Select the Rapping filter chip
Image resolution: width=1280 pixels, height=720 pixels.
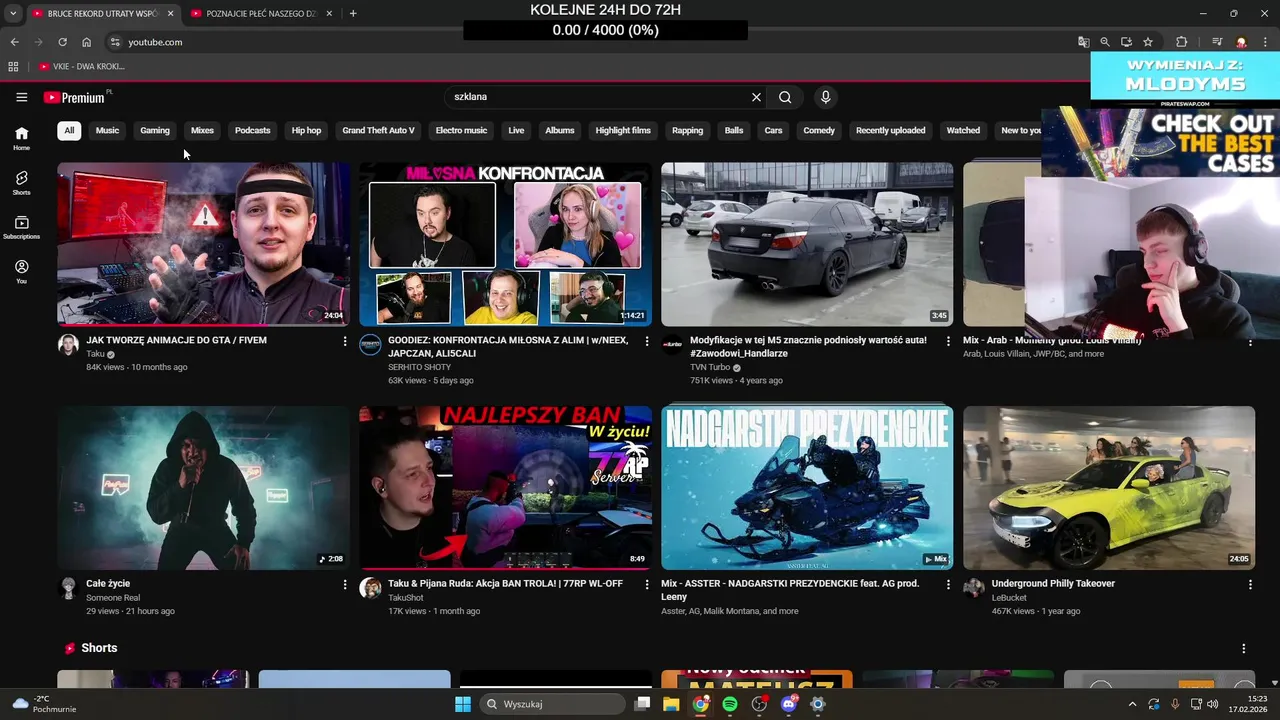pyautogui.click(x=687, y=130)
